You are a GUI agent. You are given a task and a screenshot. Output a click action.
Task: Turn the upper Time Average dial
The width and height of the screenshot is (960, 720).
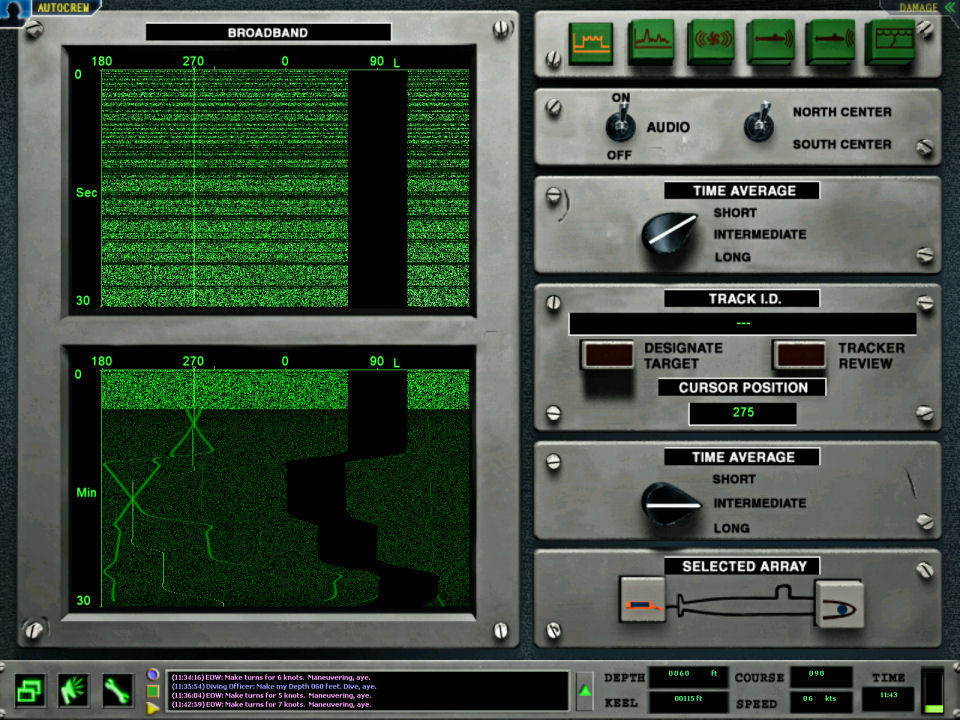coord(671,234)
